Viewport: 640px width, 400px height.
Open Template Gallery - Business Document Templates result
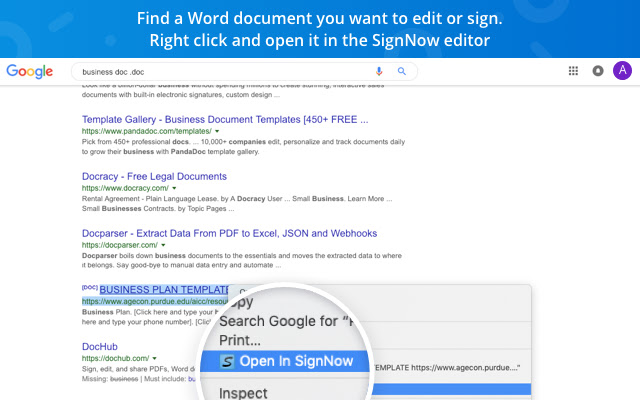pos(225,120)
